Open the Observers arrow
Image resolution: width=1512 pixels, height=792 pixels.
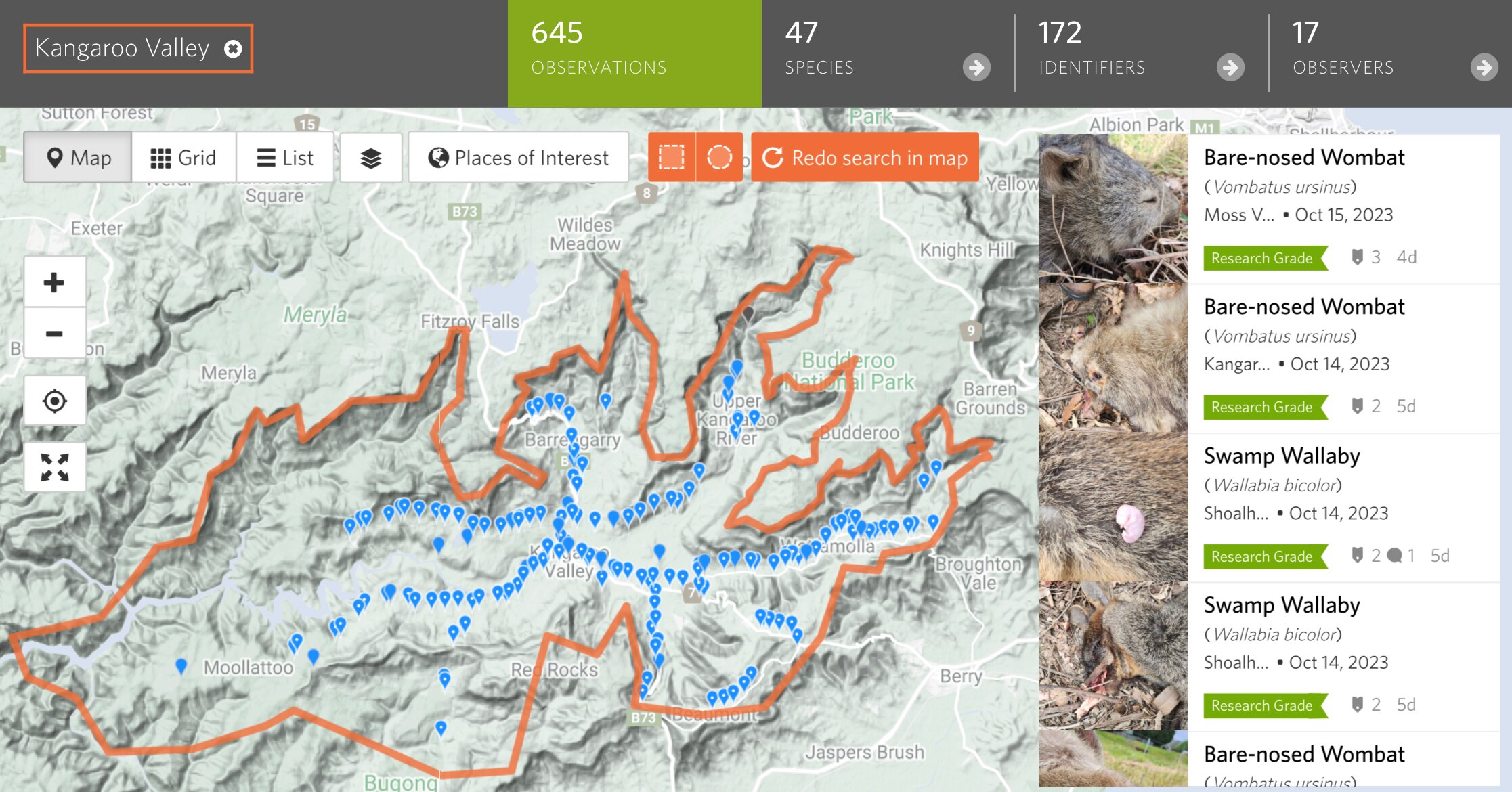[x=1484, y=67]
